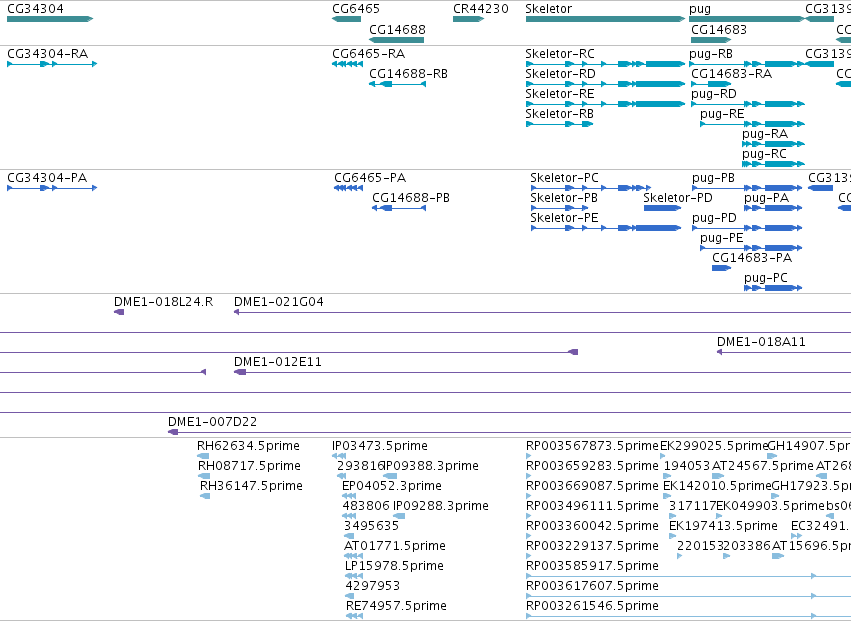Select the CG14683-RA transcript label

click(731, 74)
